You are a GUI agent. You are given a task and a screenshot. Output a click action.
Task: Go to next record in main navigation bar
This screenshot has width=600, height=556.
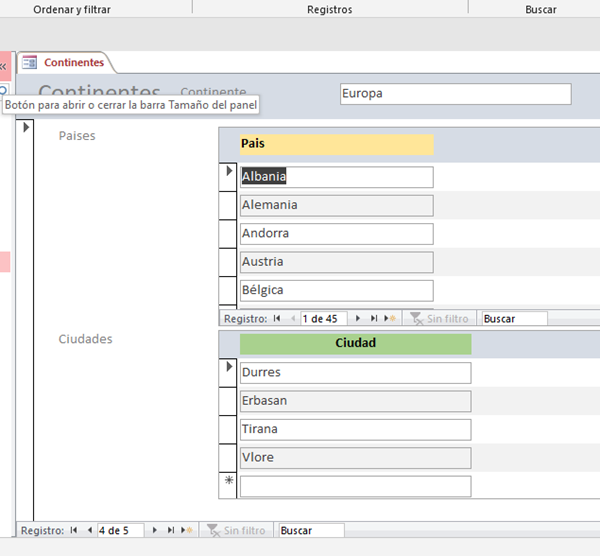pos(154,530)
